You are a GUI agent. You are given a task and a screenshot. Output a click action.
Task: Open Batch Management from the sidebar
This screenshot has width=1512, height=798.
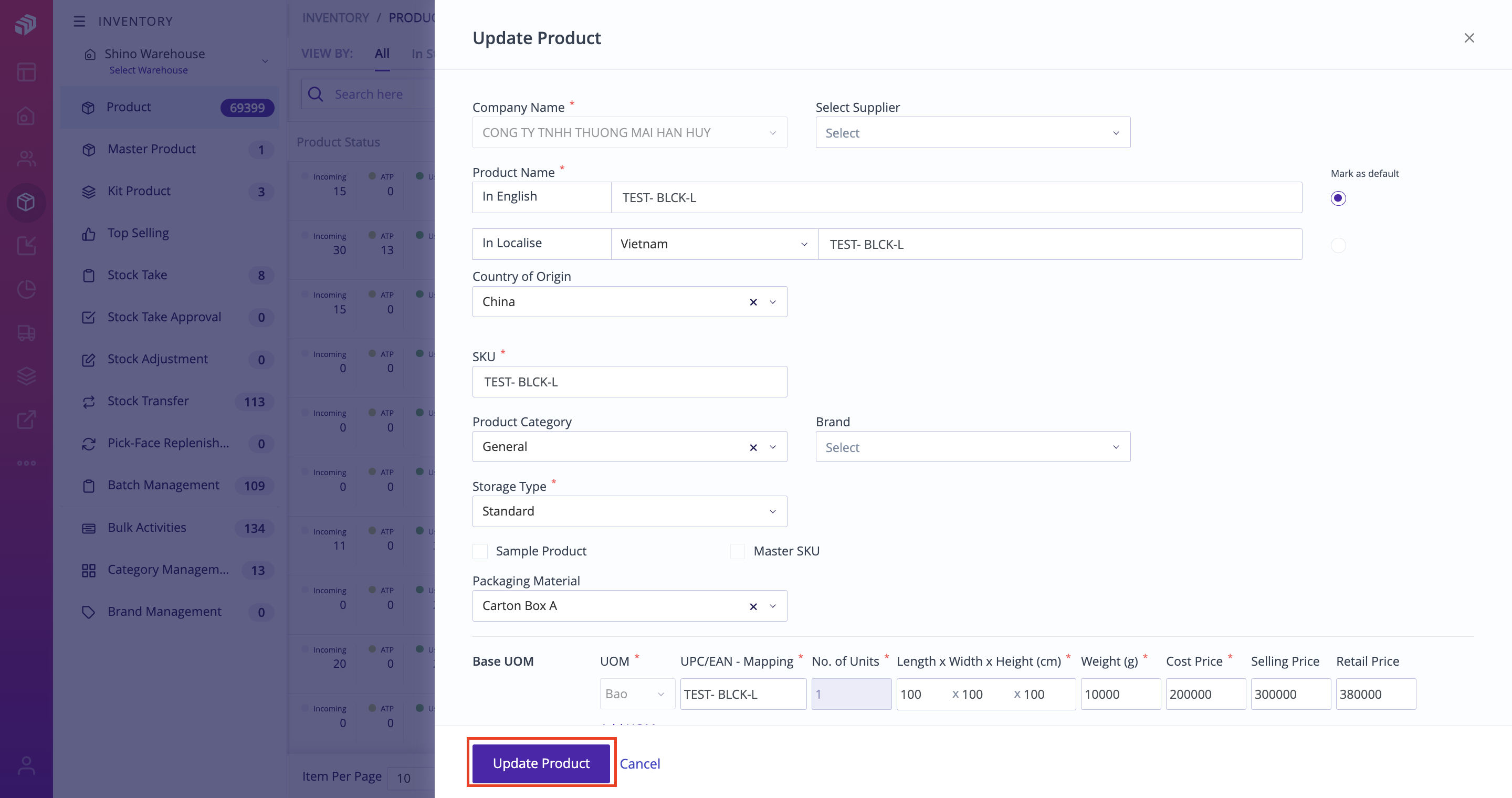163,485
